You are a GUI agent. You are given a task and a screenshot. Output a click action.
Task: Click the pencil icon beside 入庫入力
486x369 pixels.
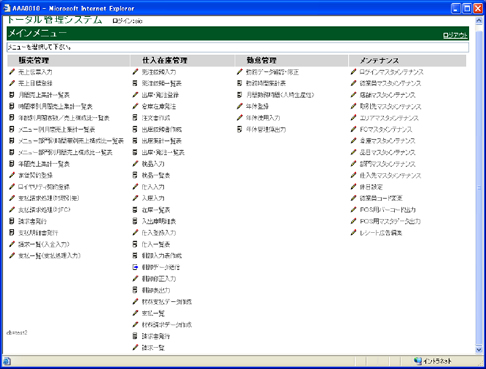pos(135,198)
